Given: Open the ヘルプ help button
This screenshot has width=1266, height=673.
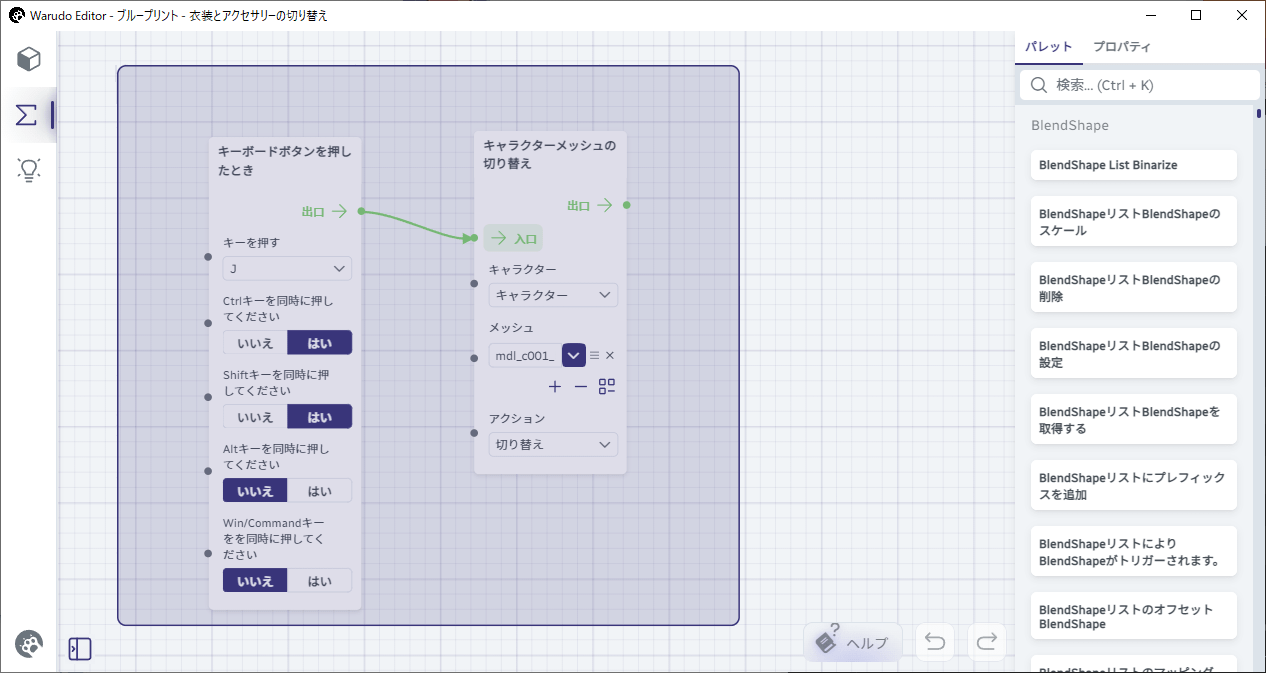Looking at the screenshot, I should (x=853, y=642).
